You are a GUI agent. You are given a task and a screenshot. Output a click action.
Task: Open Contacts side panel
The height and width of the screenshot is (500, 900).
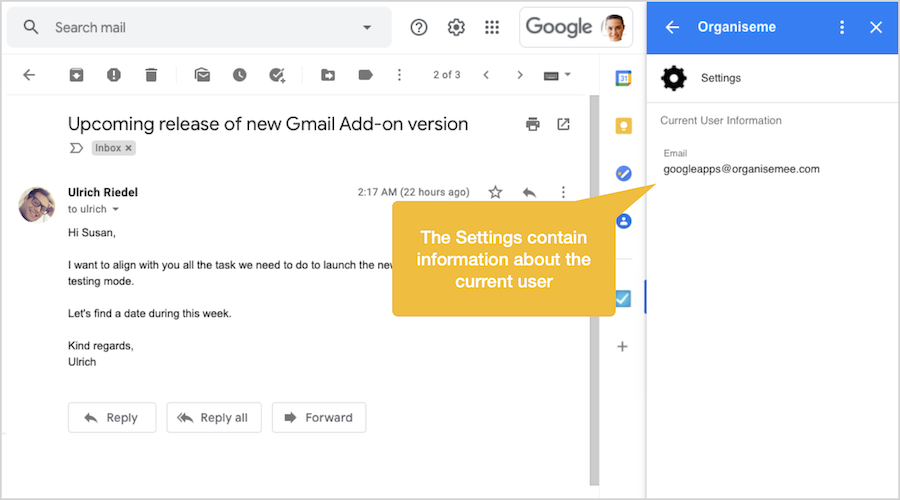click(x=623, y=221)
